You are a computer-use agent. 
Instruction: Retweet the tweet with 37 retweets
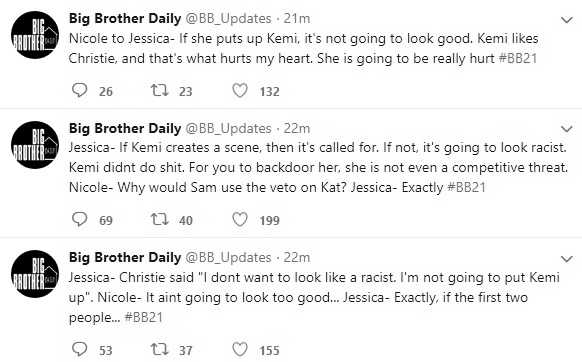(x=160, y=349)
